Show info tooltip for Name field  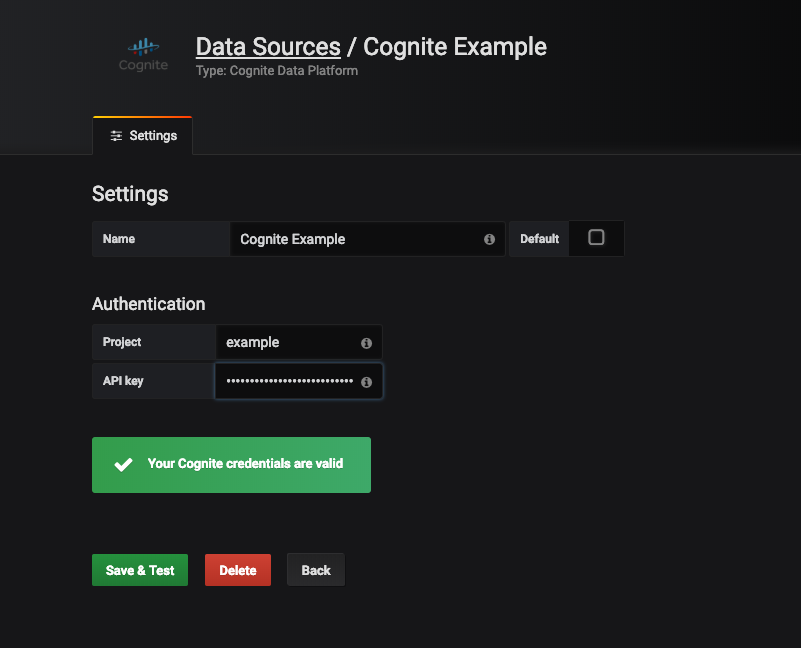489,239
